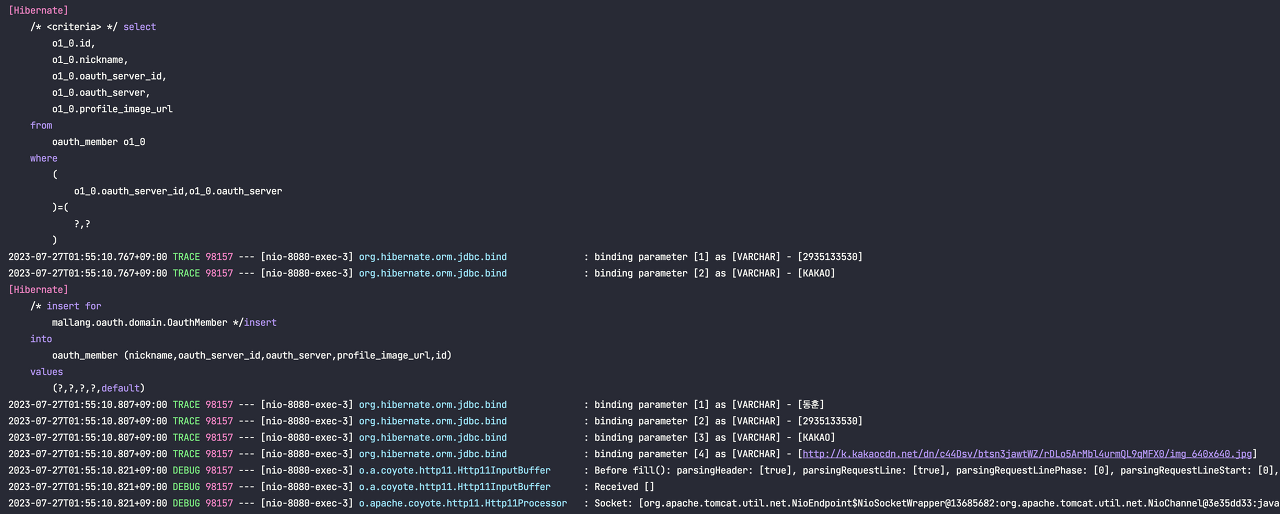Click the "from" SQL keyword
Screen dimensions: 1280x514
(x=41, y=125)
